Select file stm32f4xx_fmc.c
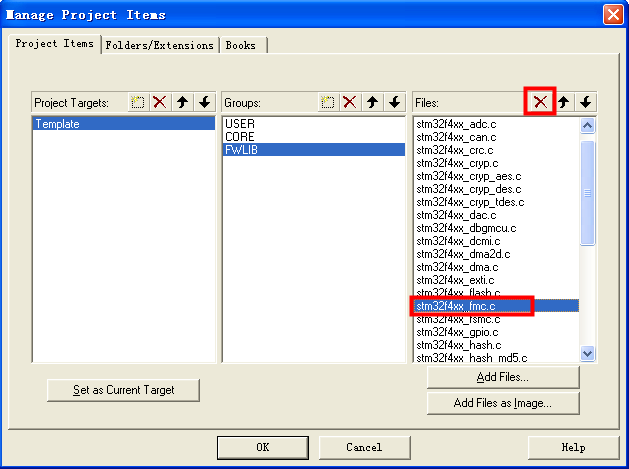Image resolution: width=629 pixels, height=469 pixels. (497, 306)
